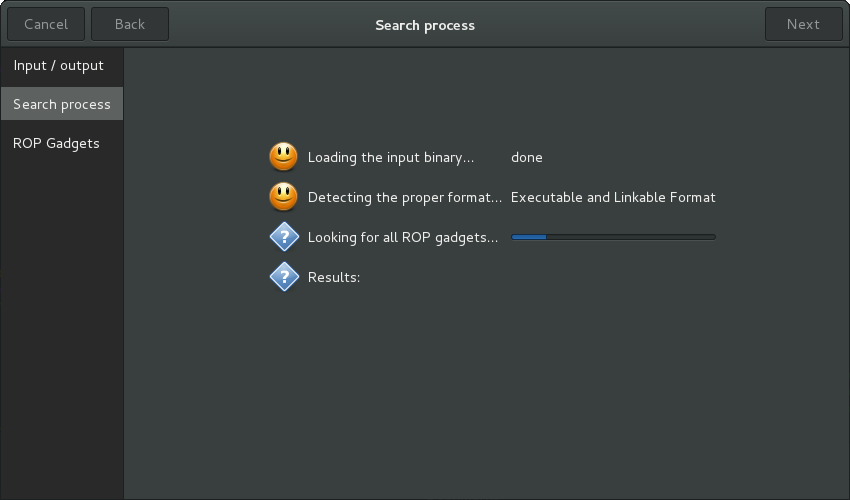The image size is (850, 500).
Task: Select the 'Executable and Linkable Format' result text
Action: [613, 197]
